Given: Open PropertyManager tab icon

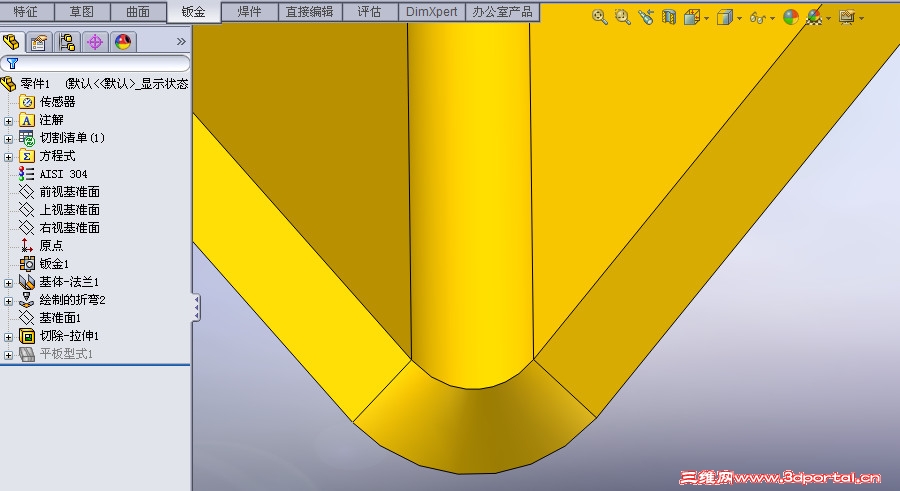Looking at the screenshot, I should pyautogui.click(x=38, y=42).
